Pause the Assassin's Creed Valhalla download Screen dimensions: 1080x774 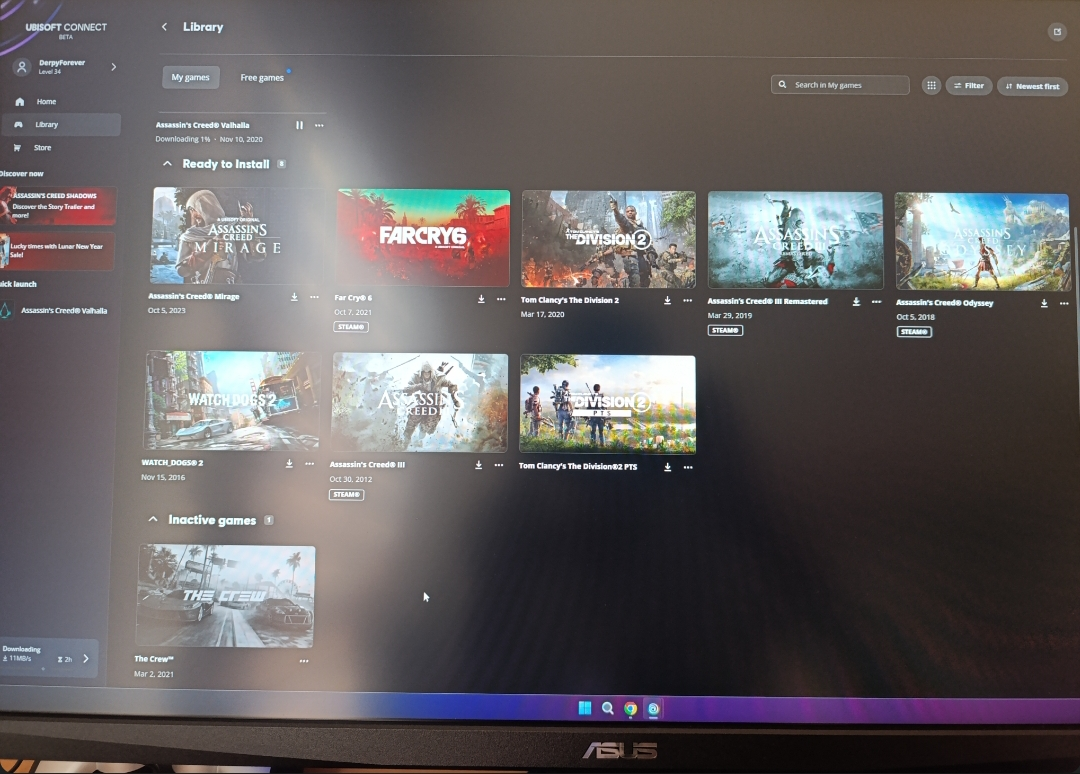[300, 125]
